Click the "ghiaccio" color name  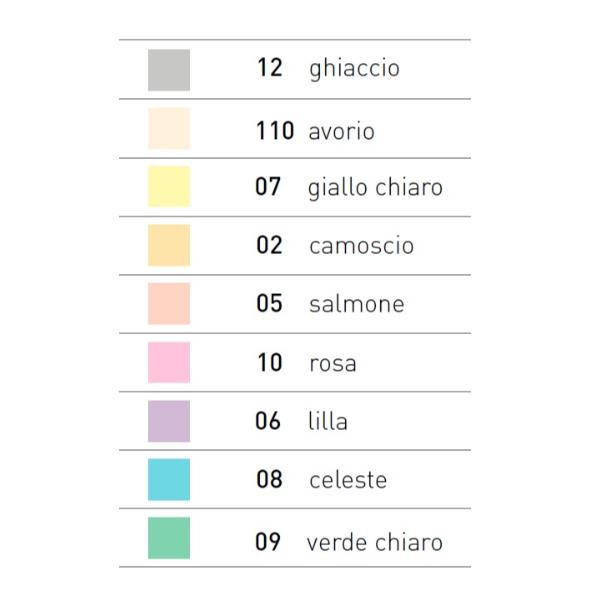(354, 69)
